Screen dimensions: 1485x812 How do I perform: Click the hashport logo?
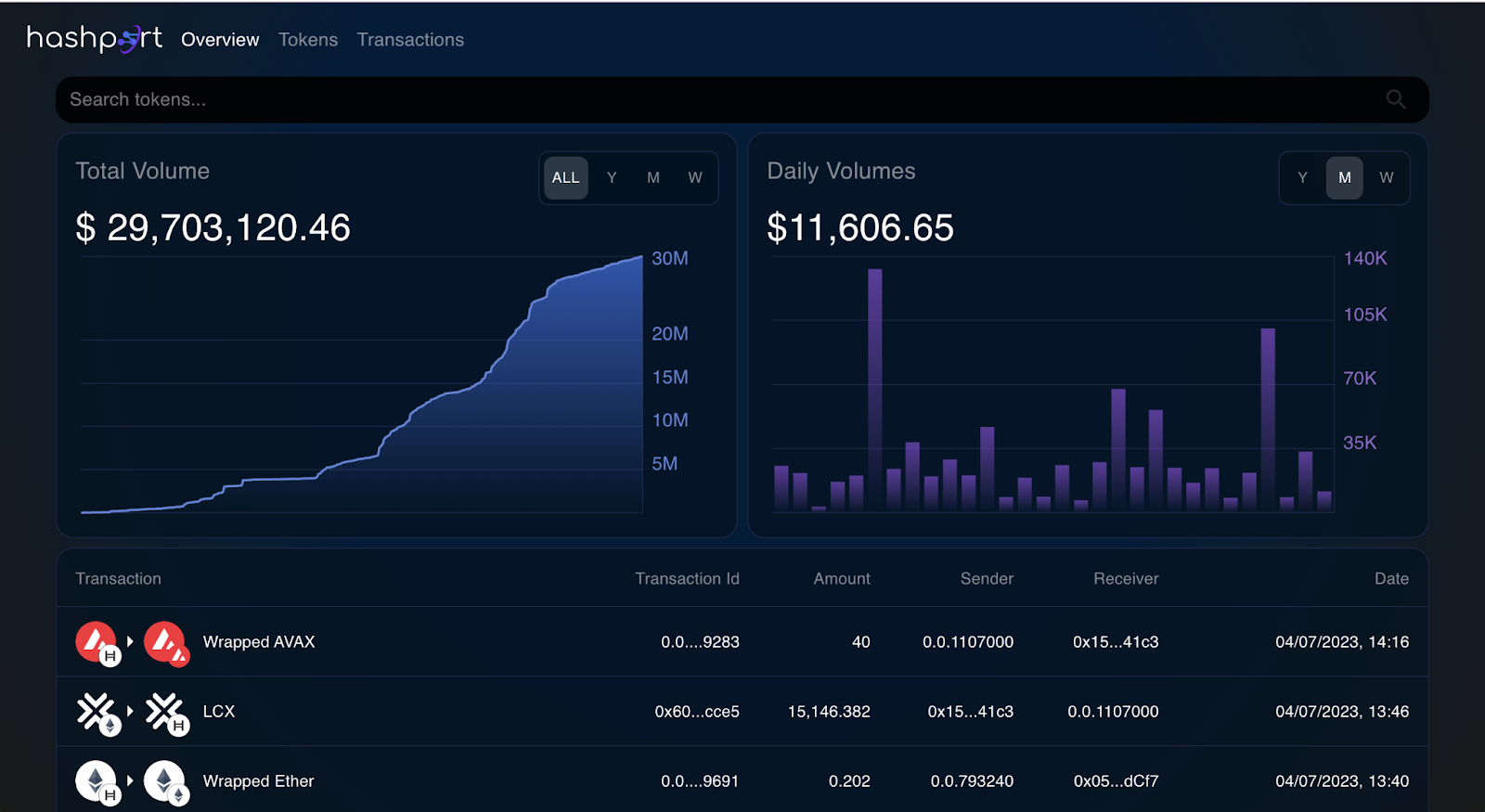[x=94, y=38]
